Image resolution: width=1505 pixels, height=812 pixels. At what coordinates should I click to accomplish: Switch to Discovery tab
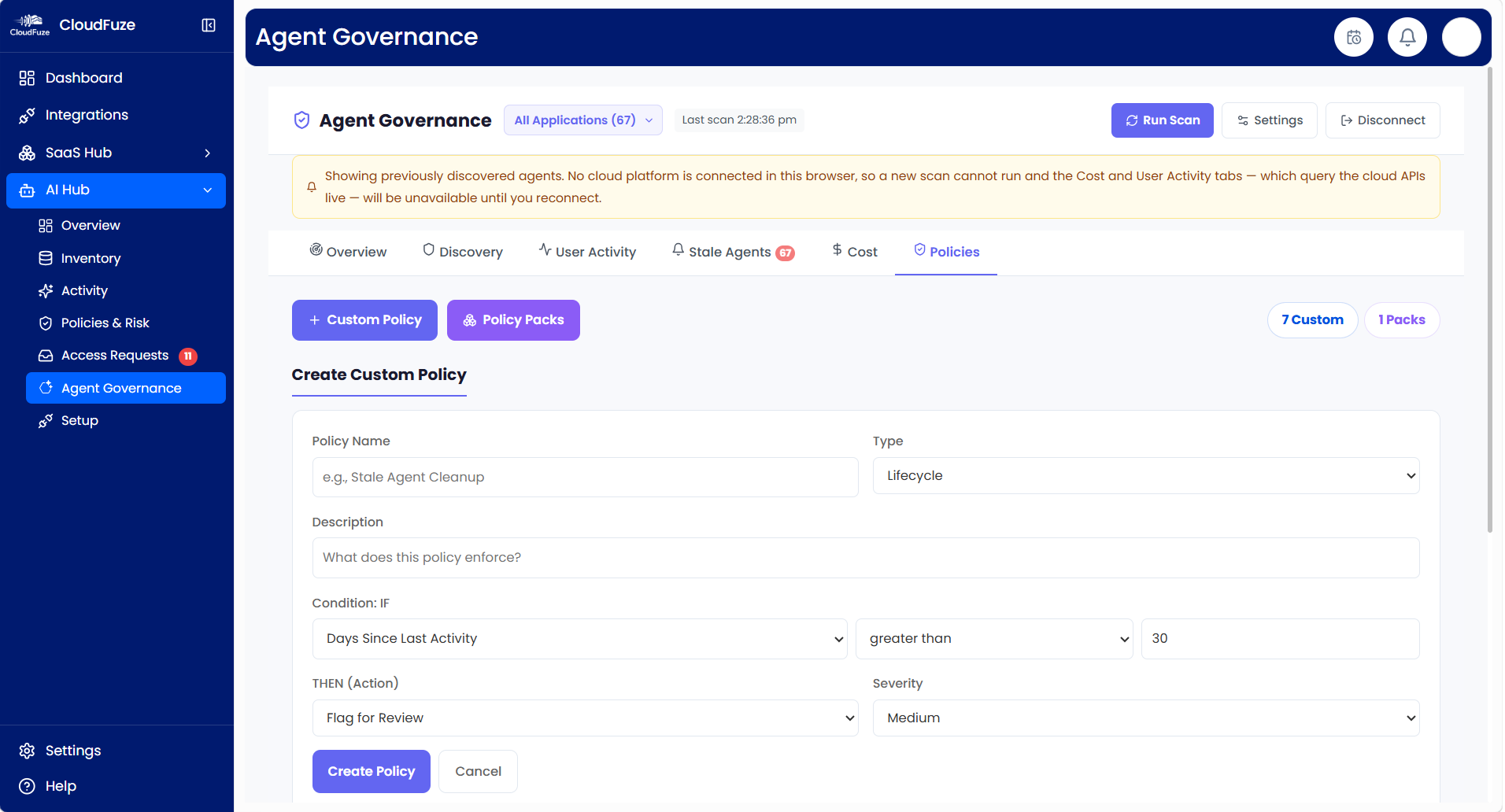click(x=463, y=252)
